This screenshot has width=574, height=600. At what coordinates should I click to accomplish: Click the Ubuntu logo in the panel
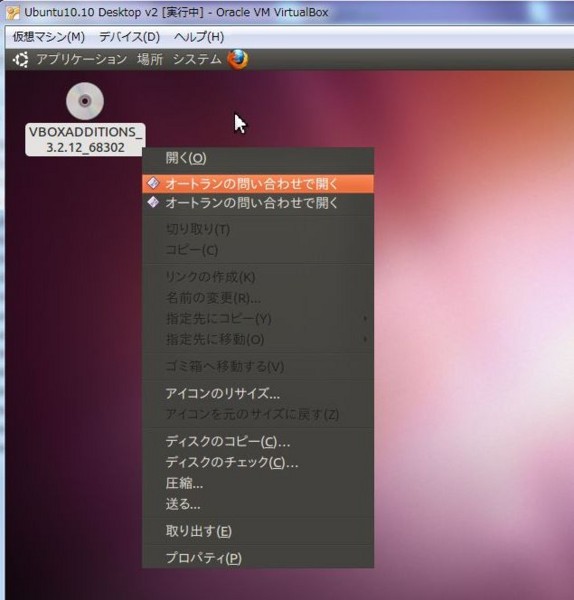coord(20,60)
